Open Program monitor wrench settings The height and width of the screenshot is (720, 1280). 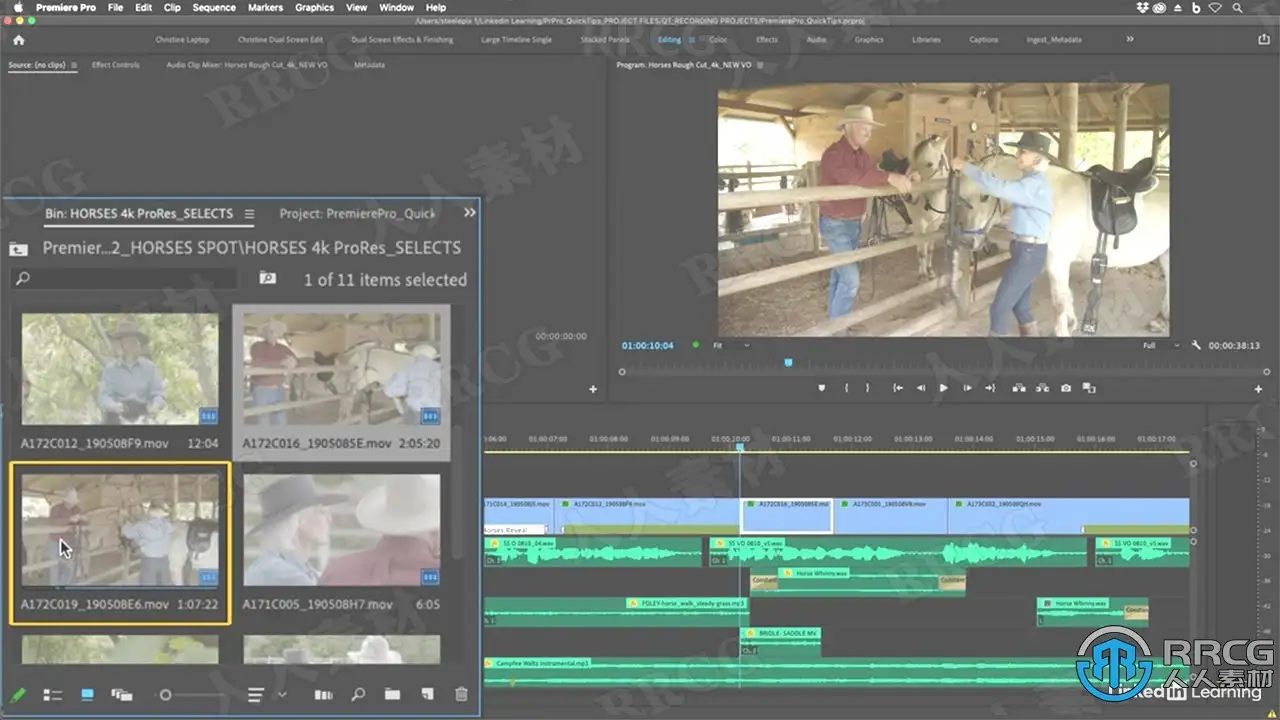click(1196, 346)
